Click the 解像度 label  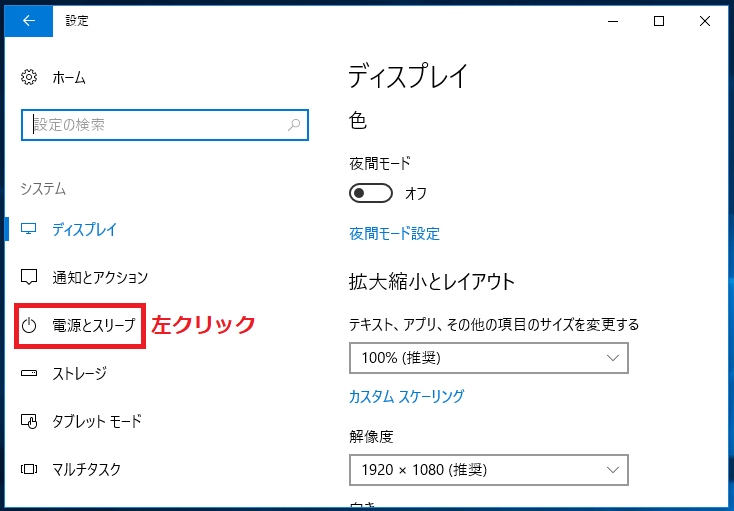click(371, 437)
